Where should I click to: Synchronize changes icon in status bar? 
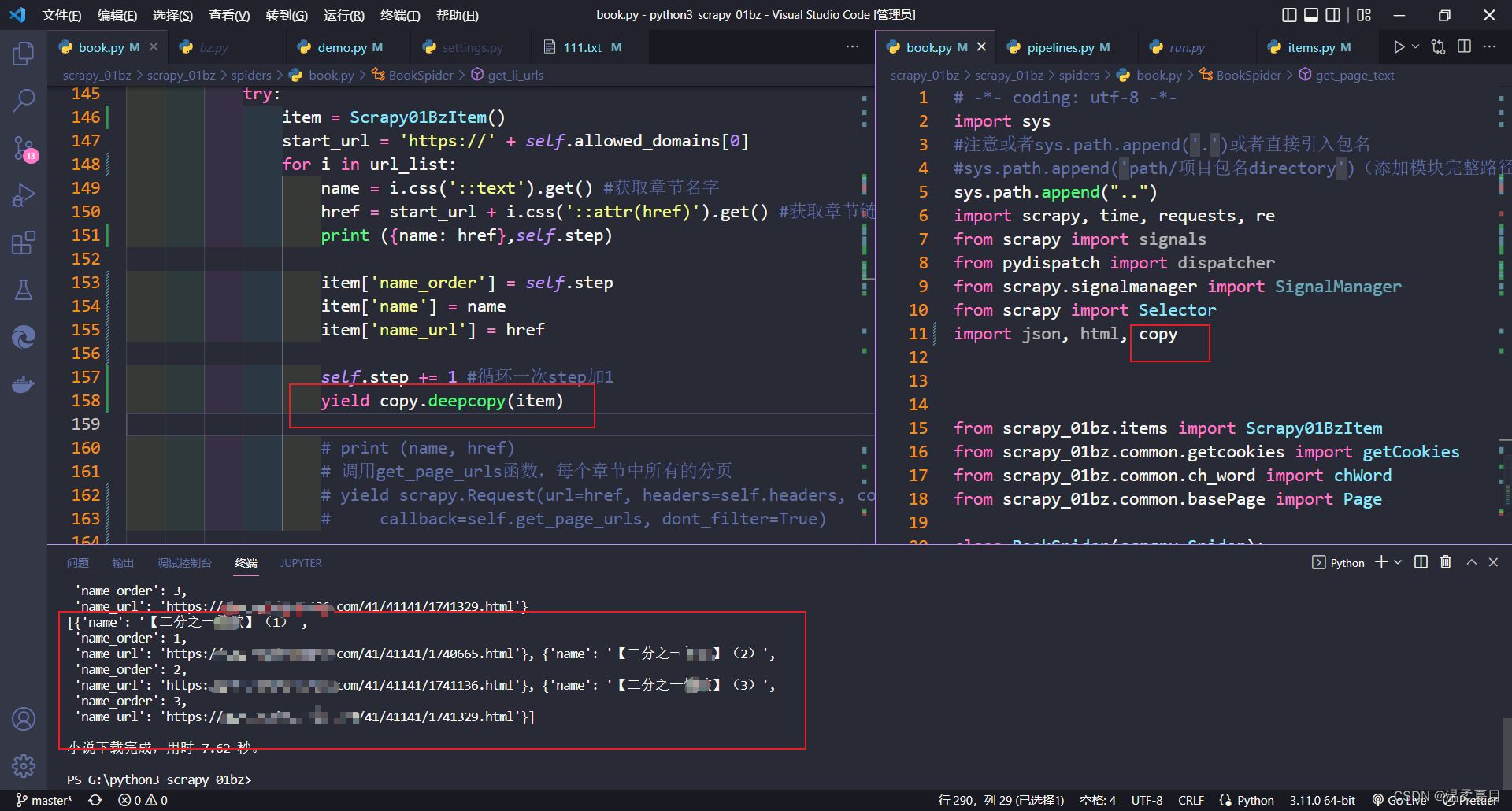[95, 800]
